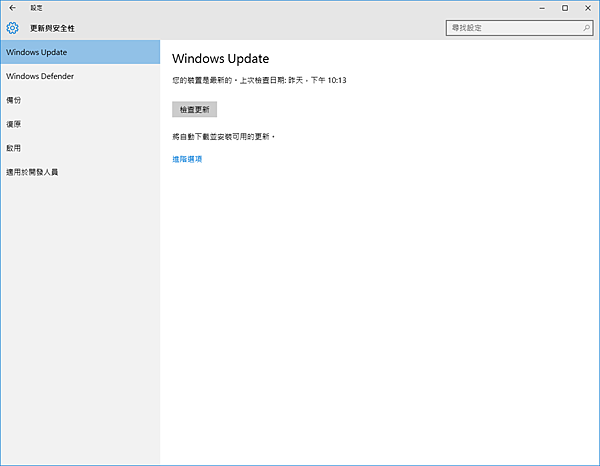
Task: Click the 更新與安全性 header text
Action: point(52,28)
